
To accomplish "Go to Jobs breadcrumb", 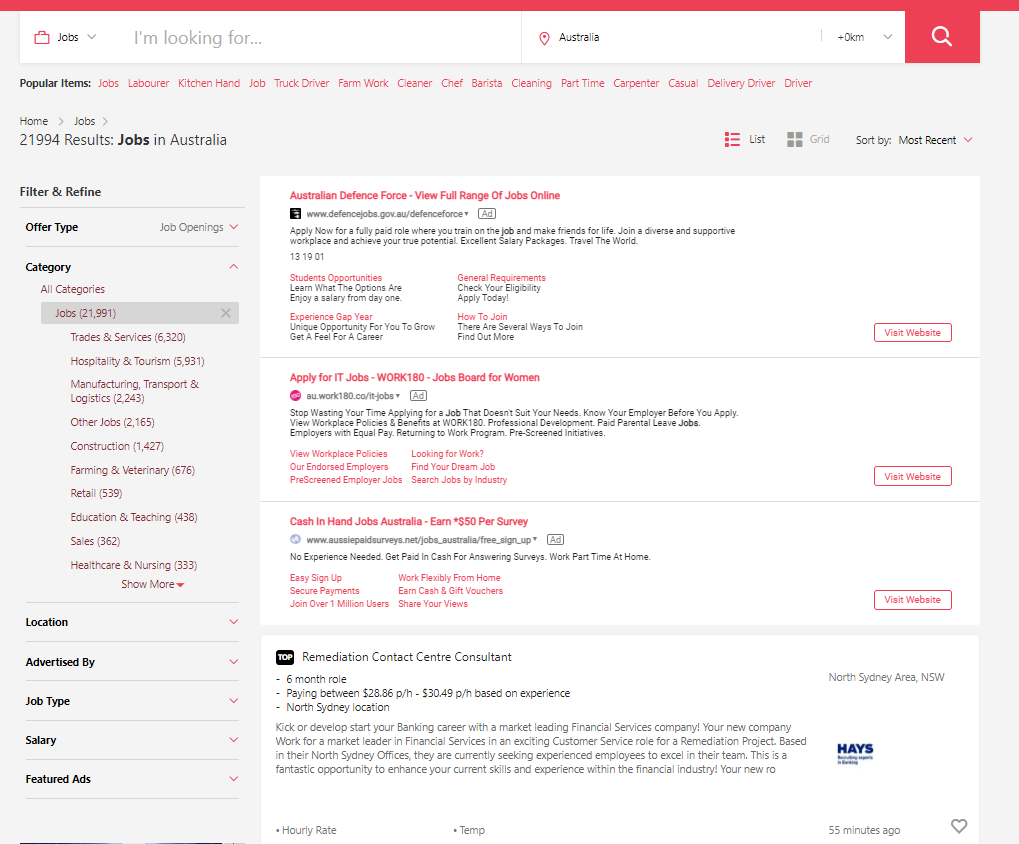I will [84, 121].
